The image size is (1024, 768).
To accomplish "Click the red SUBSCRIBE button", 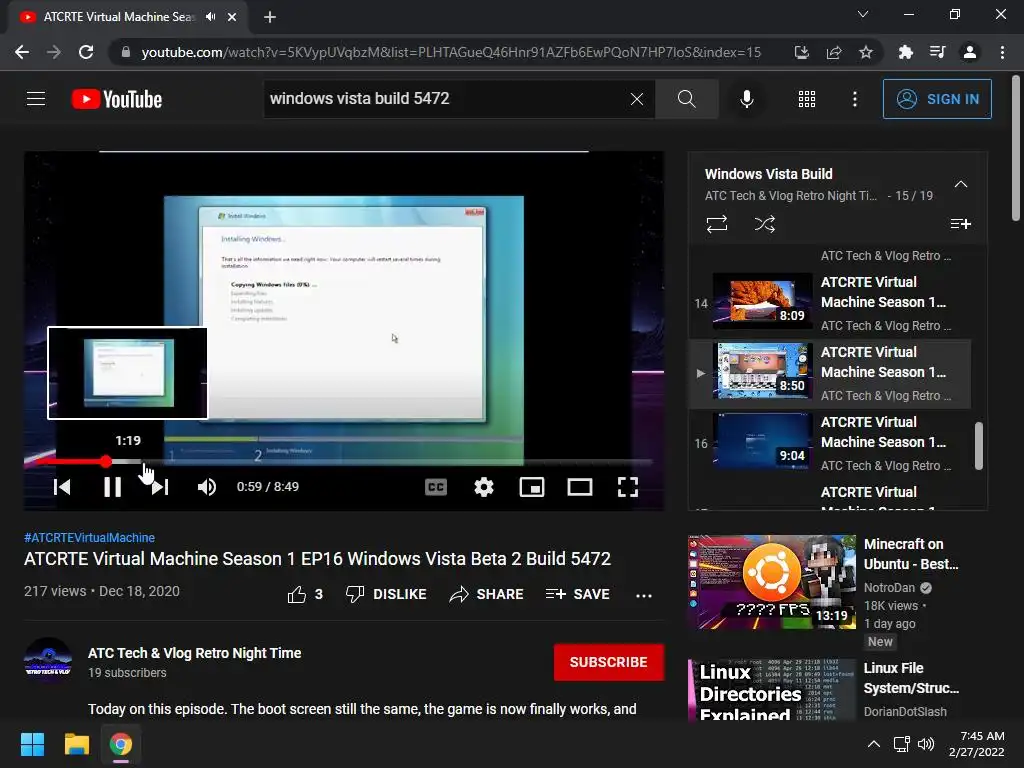I will [x=609, y=662].
